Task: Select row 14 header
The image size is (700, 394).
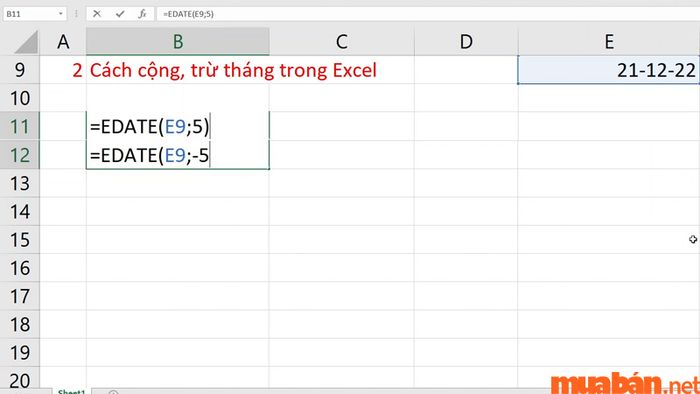Action: pos(20,212)
